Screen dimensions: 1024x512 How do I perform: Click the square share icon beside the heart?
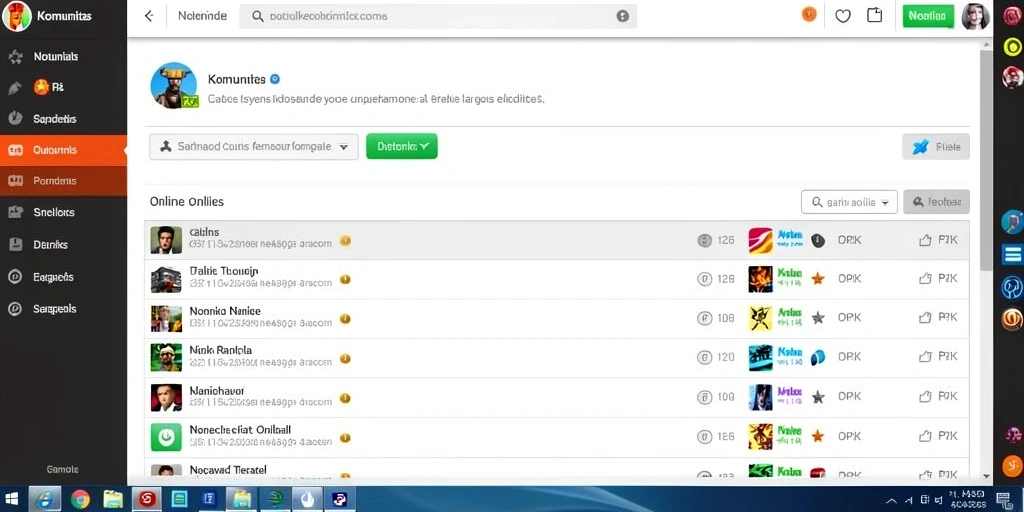click(x=874, y=15)
